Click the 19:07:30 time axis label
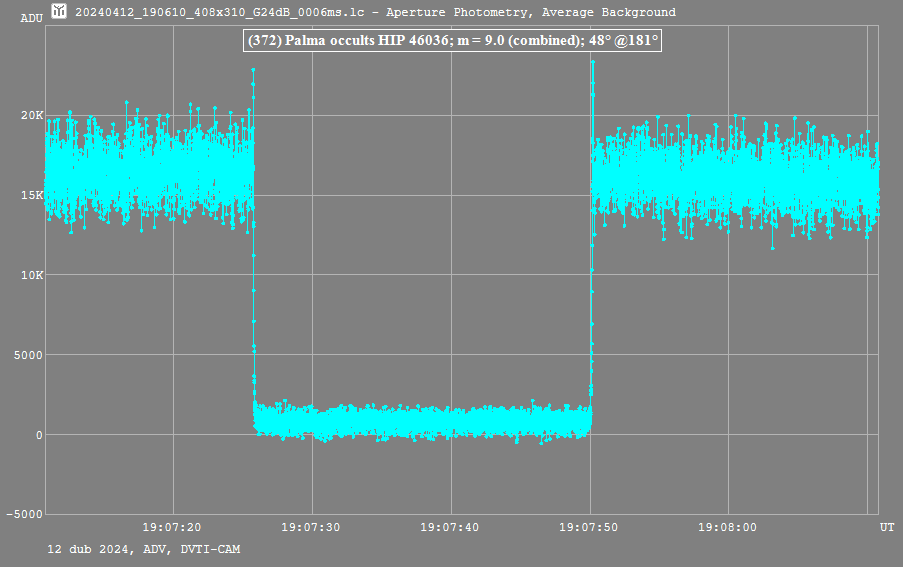Screen dimensions: 903x567 click(310, 527)
